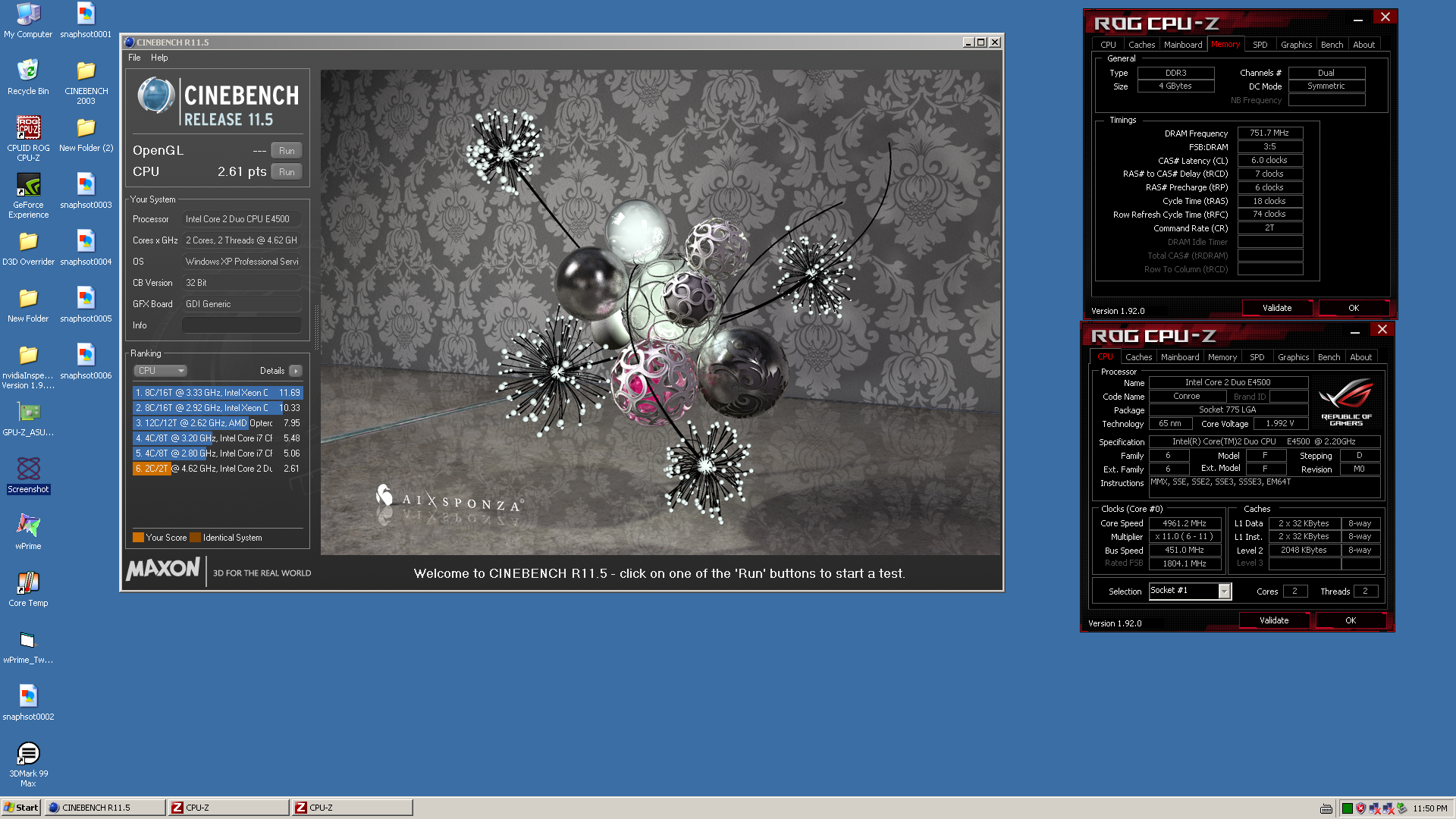Click the Info input field

click(242, 325)
